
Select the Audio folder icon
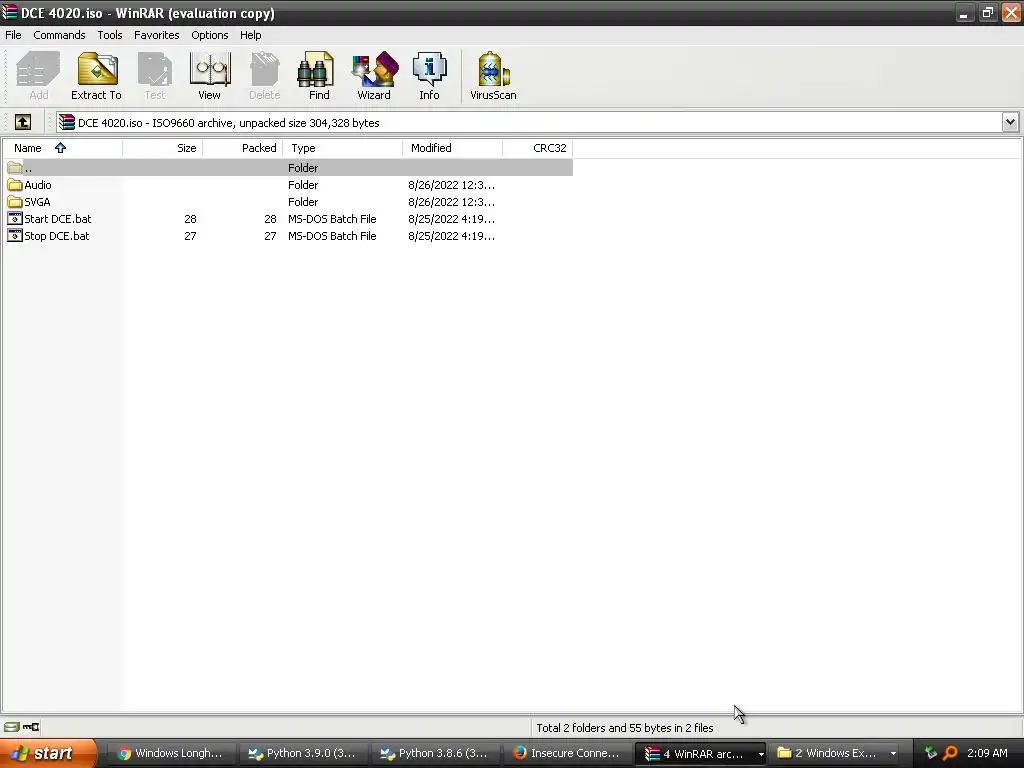click(x=14, y=185)
